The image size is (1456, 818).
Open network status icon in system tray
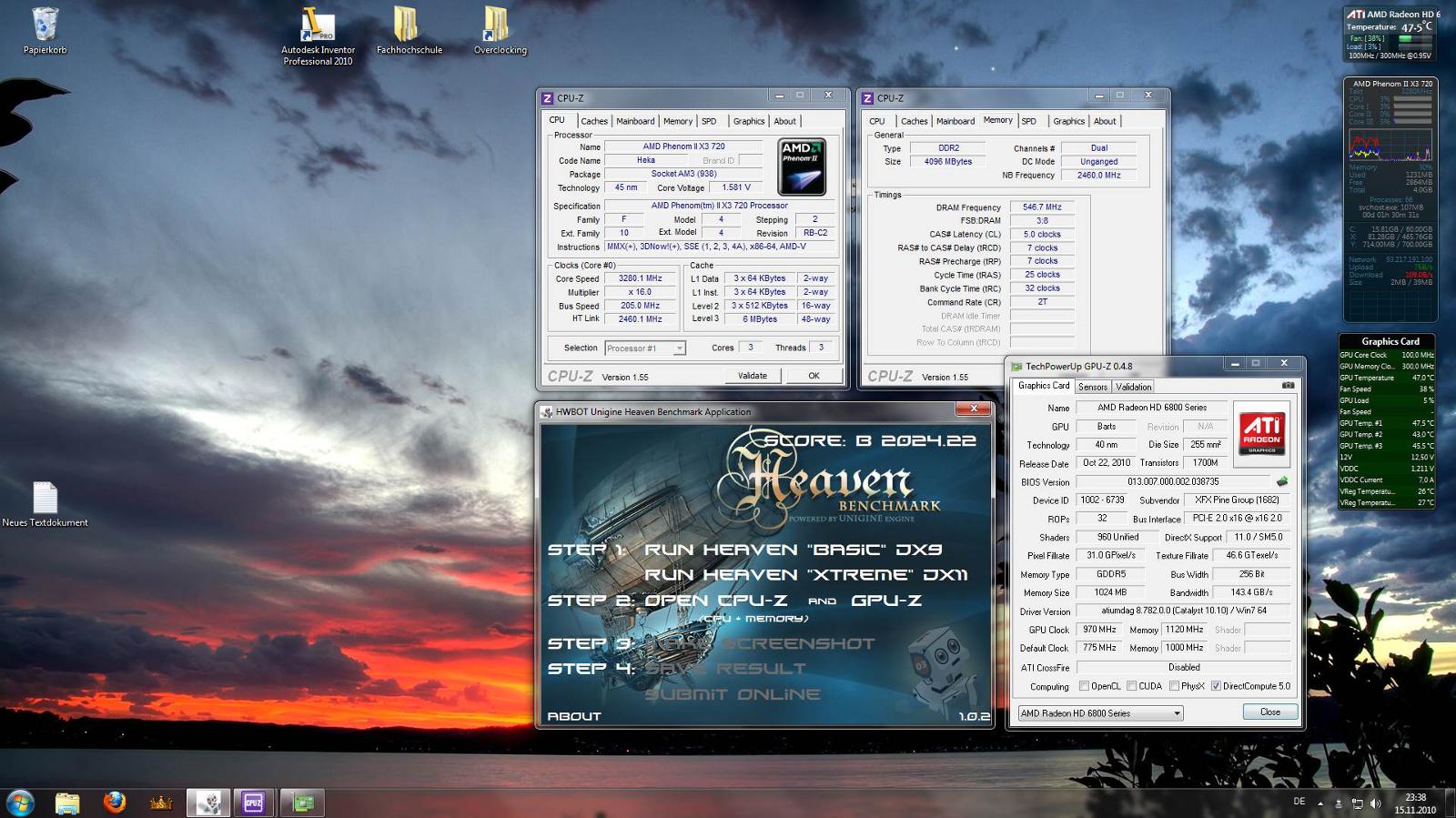tap(1357, 803)
